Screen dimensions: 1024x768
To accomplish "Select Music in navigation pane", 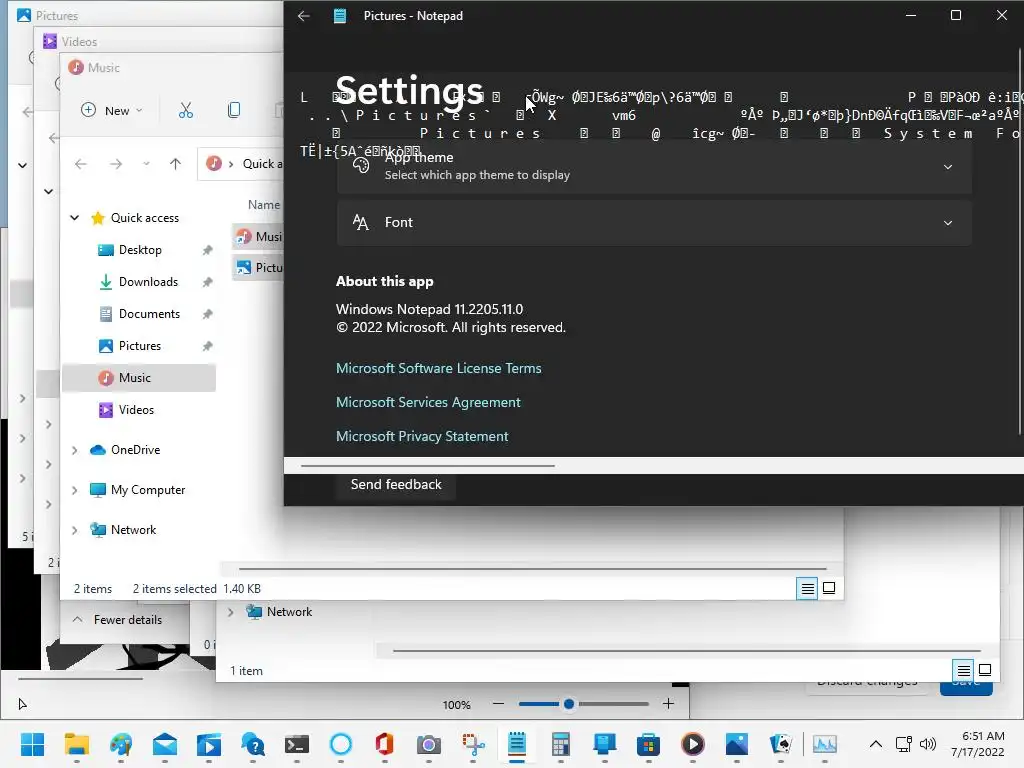I will point(138,378).
